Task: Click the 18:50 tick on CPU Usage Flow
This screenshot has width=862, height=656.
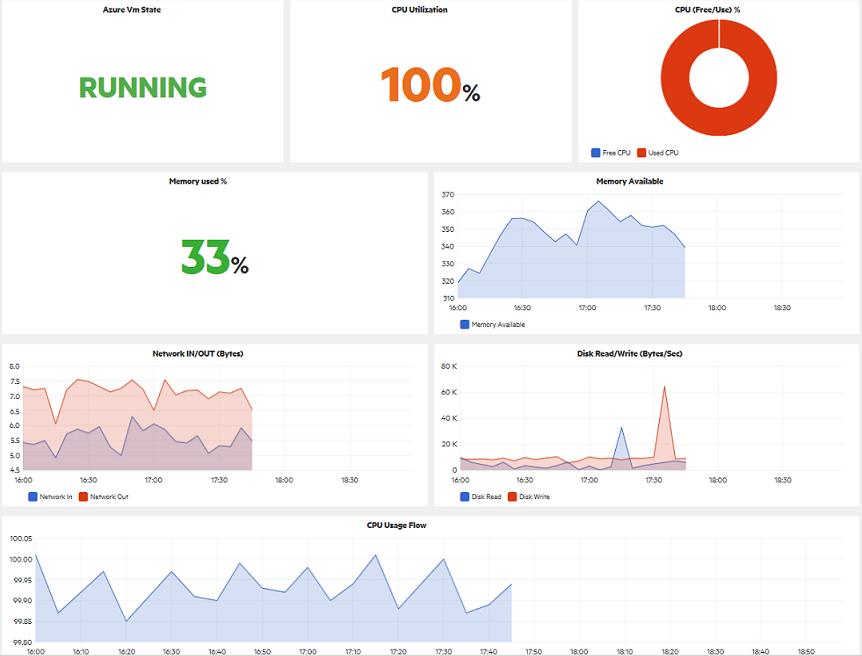Action: tap(806, 652)
